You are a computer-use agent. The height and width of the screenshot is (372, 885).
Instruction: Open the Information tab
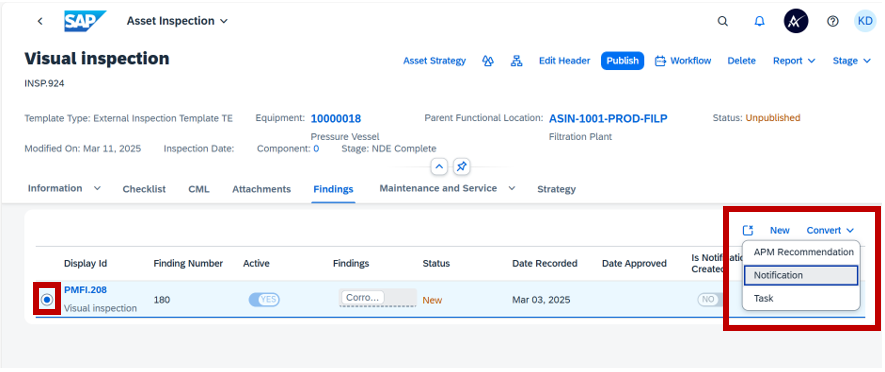[x=55, y=188]
